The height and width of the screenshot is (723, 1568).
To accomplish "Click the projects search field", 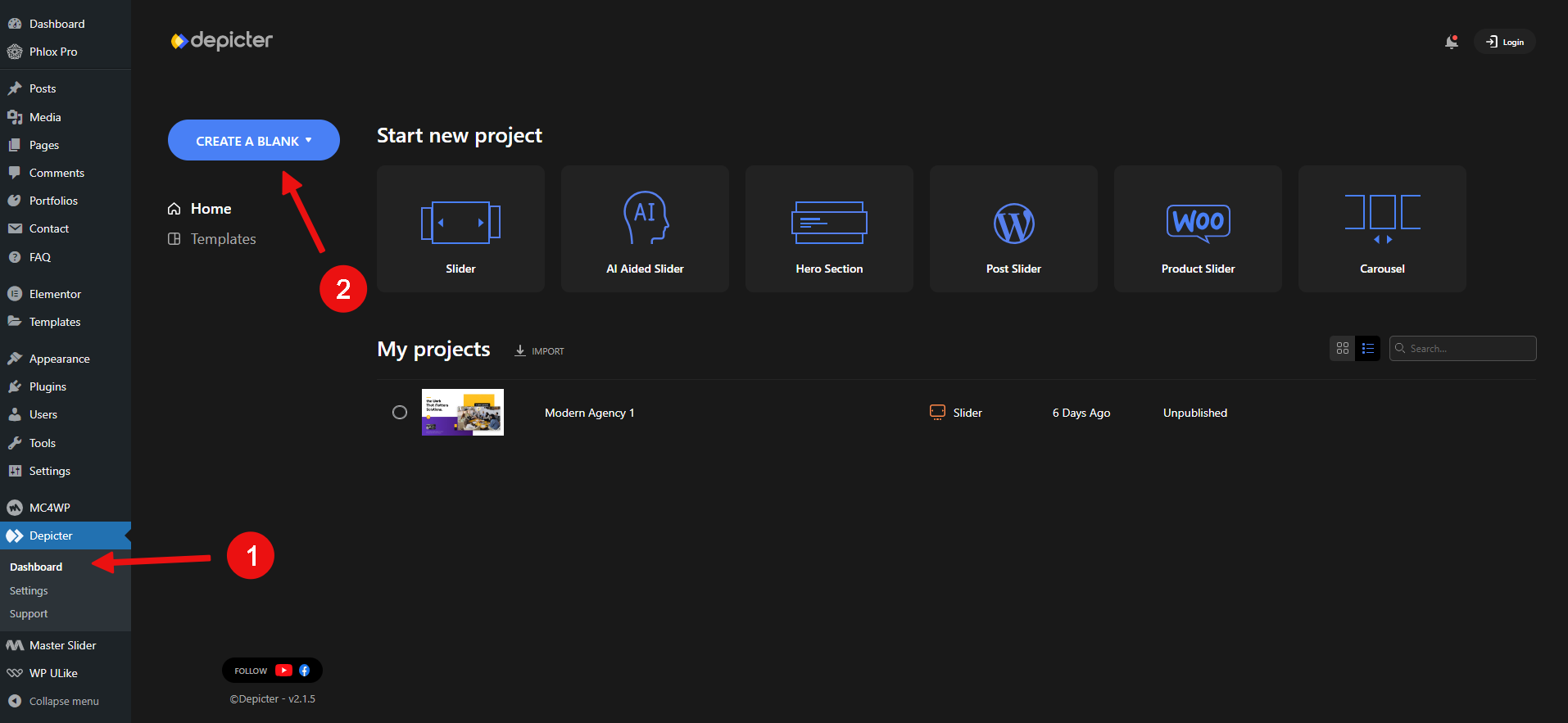I will click(x=1463, y=348).
